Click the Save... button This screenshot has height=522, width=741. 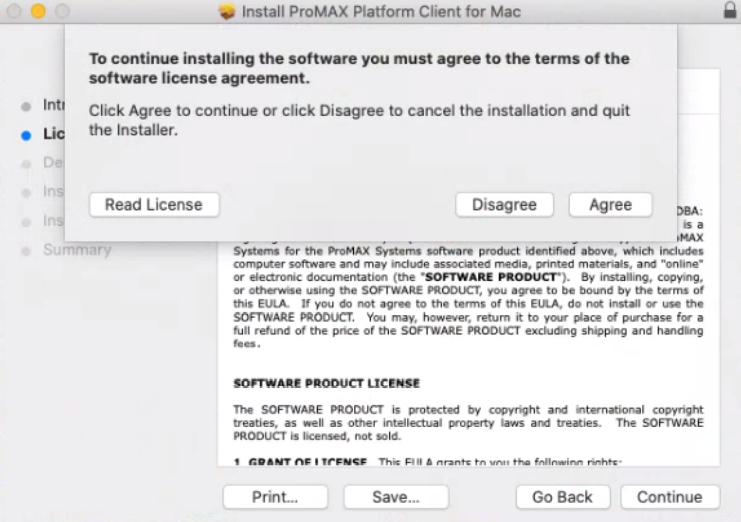pos(396,497)
